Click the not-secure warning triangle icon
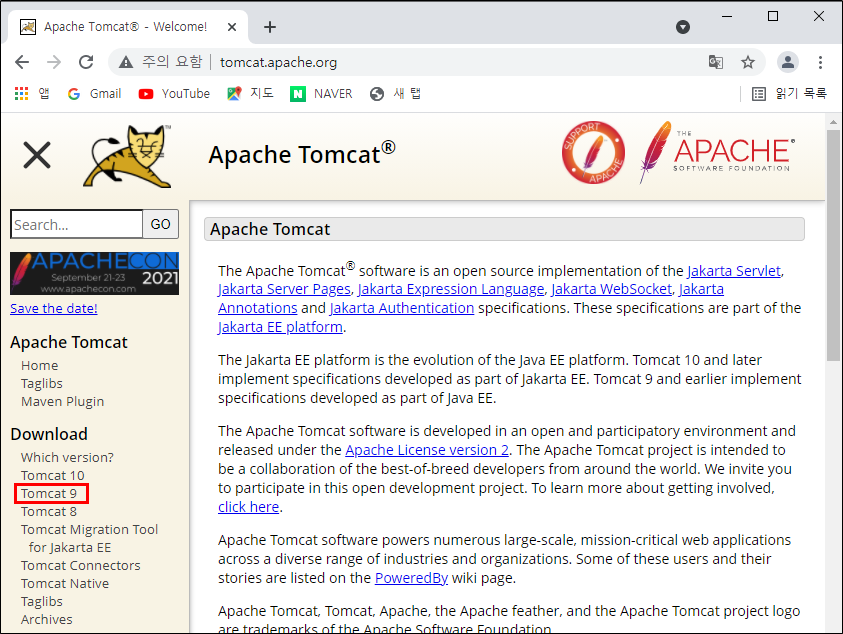The height and width of the screenshot is (634, 843). (126, 62)
